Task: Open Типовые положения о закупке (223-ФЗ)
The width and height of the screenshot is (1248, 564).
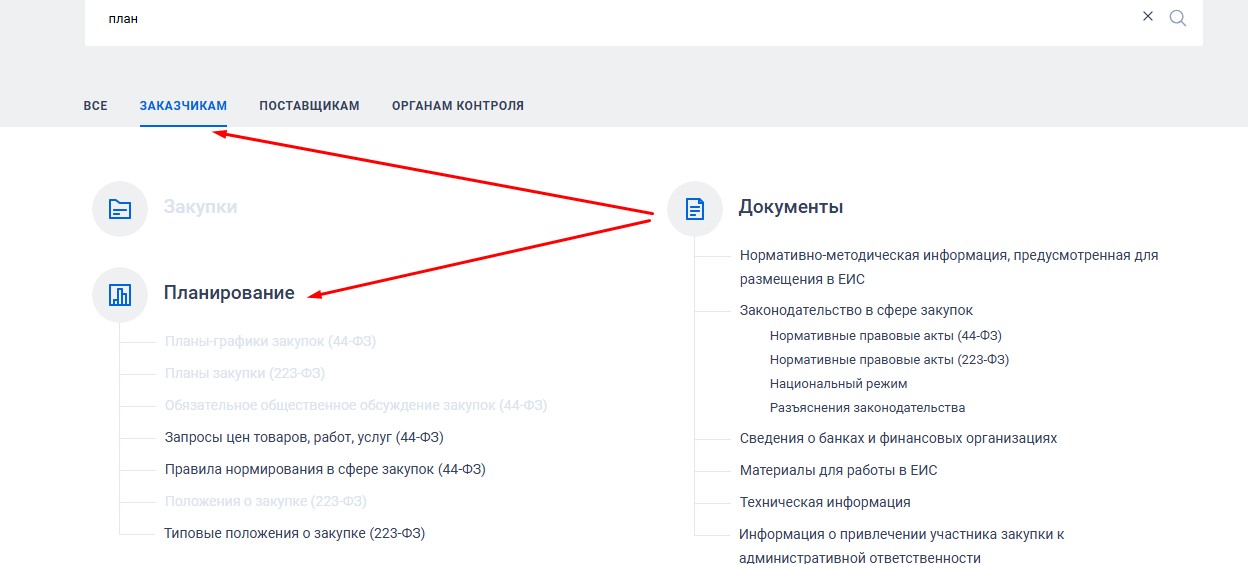Action: point(294,533)
